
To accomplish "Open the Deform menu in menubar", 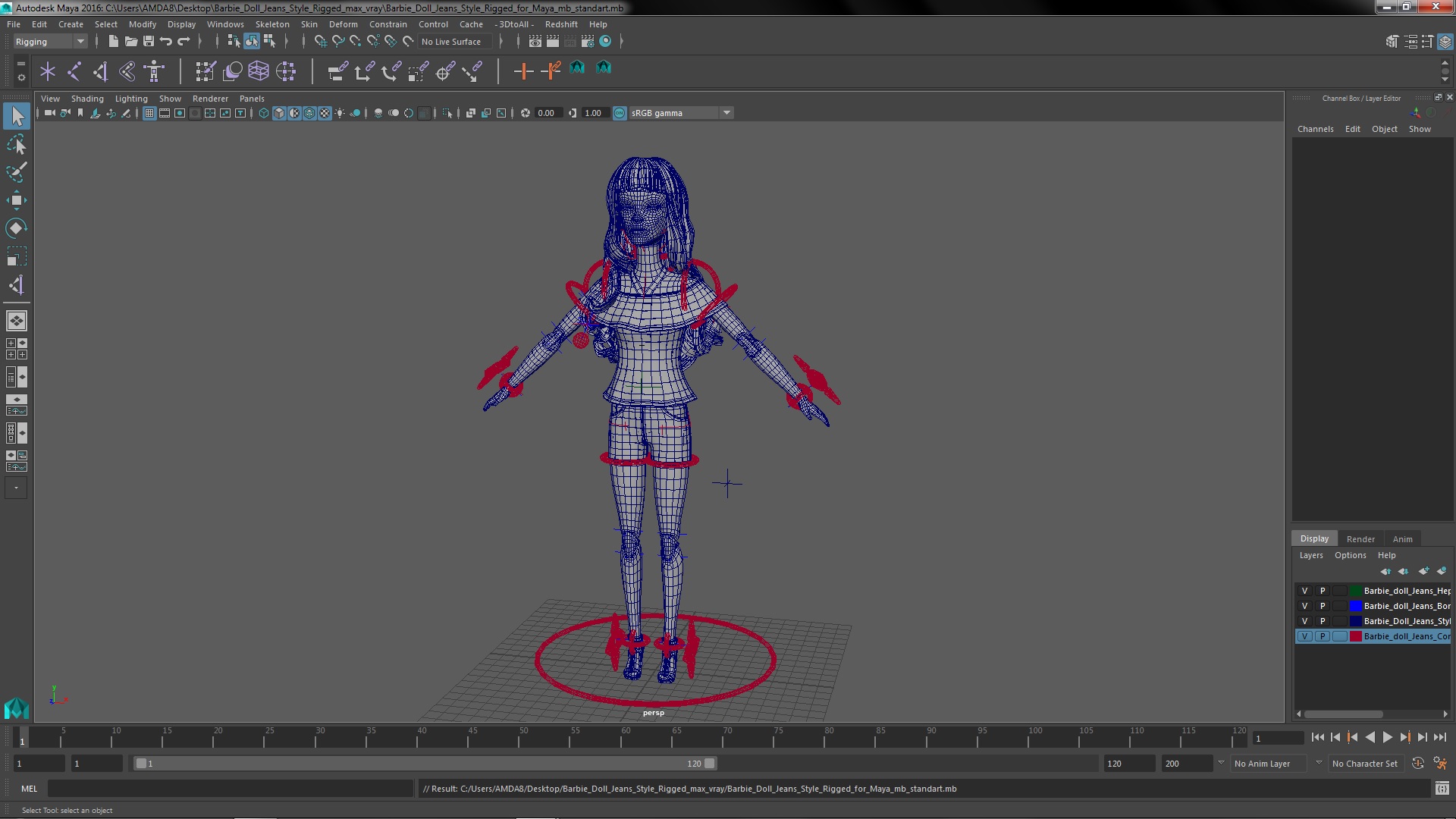I will (x=343, y=23).
